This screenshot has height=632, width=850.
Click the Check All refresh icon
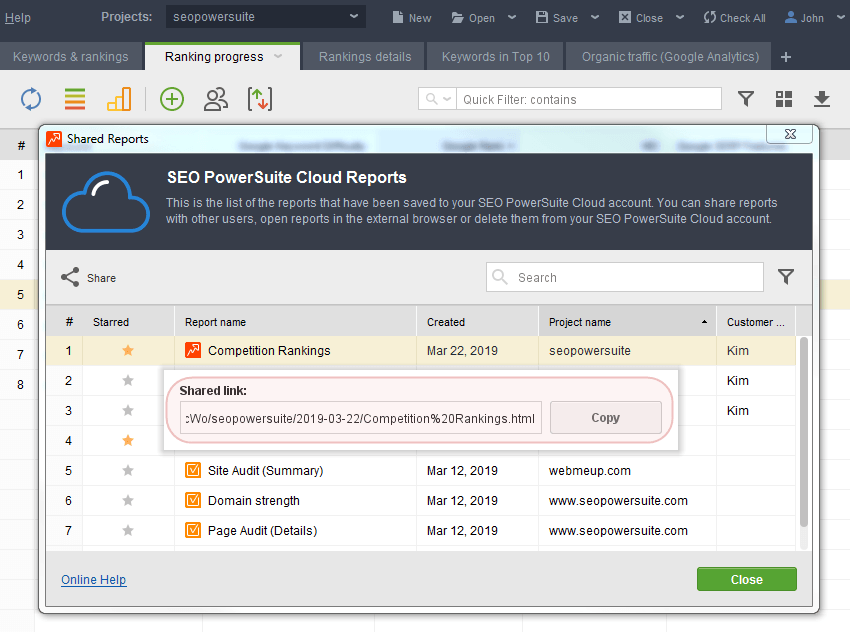[x=710, y=17]
